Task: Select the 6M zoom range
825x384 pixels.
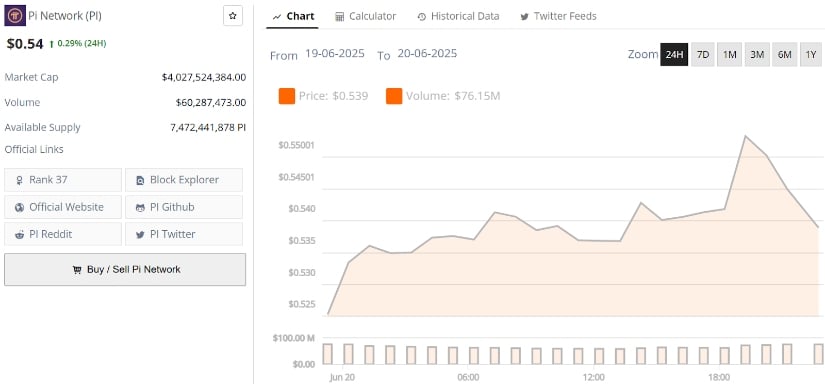Action: 784,54
